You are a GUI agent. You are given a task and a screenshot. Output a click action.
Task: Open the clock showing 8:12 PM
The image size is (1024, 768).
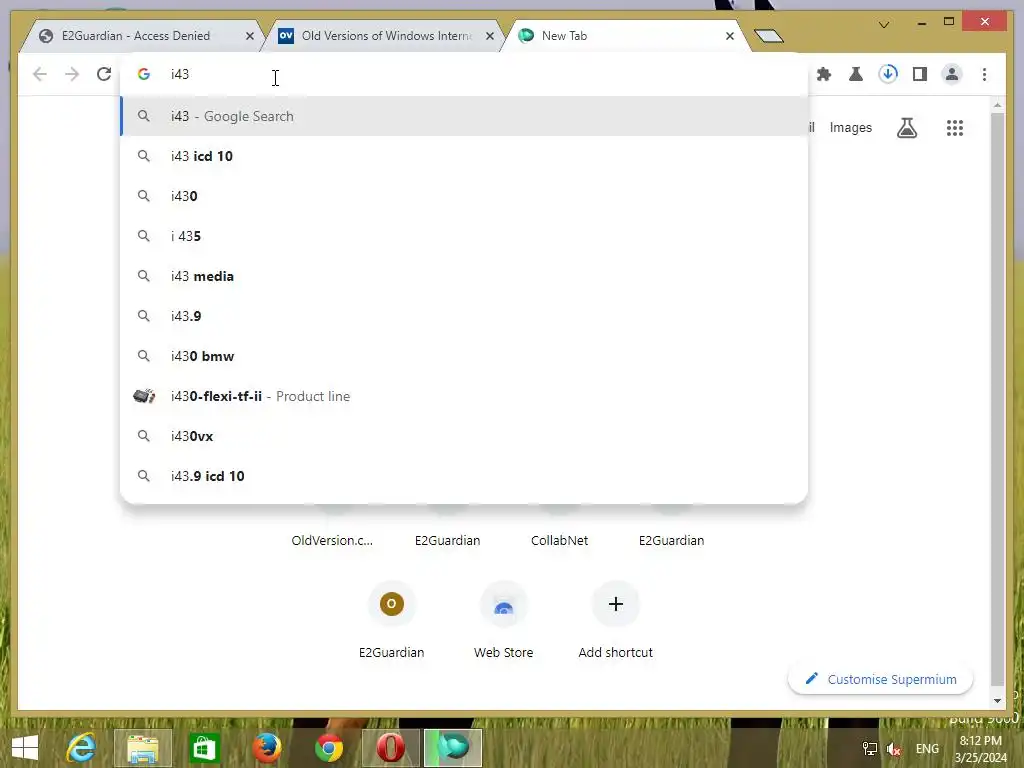980,749
